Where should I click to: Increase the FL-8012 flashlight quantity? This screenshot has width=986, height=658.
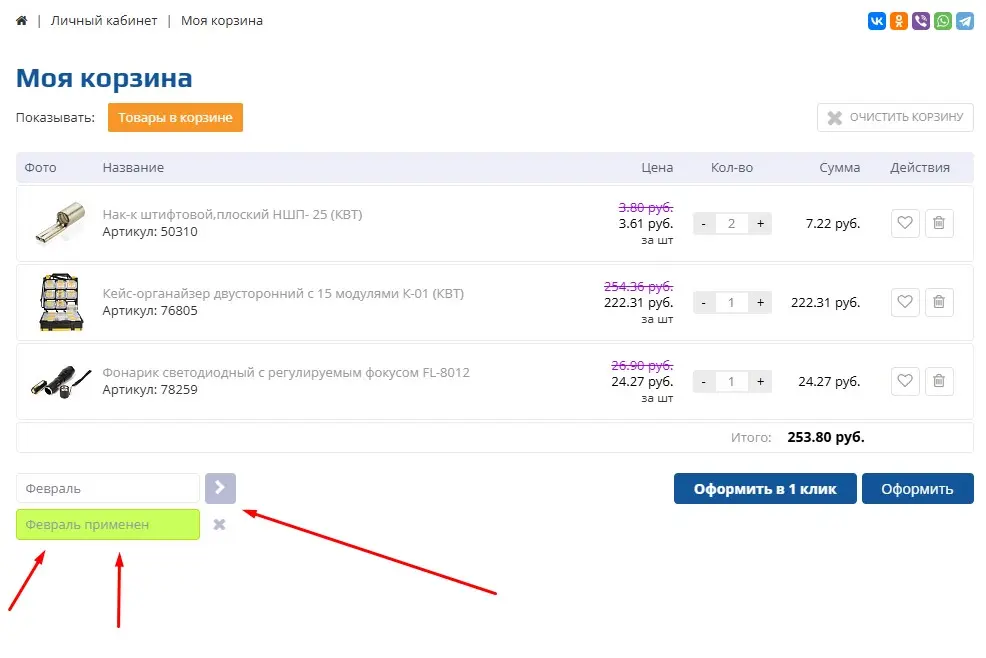coord(760,381)
